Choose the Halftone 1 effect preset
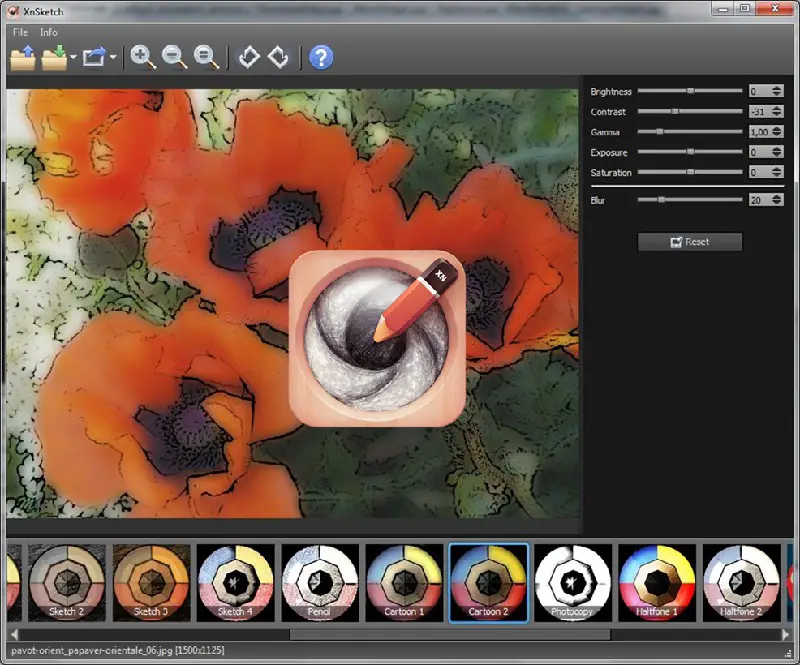The height and width of the screenshot is (665, 800). click(x=657, y=583)
